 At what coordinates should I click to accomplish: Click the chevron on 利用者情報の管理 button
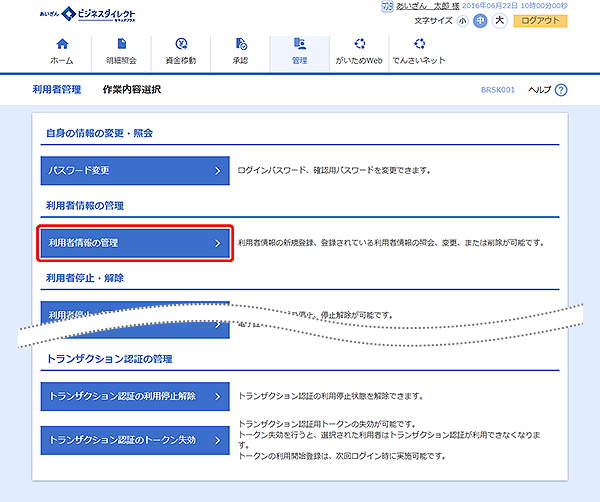pyautogui.click(x=217, y=242)
